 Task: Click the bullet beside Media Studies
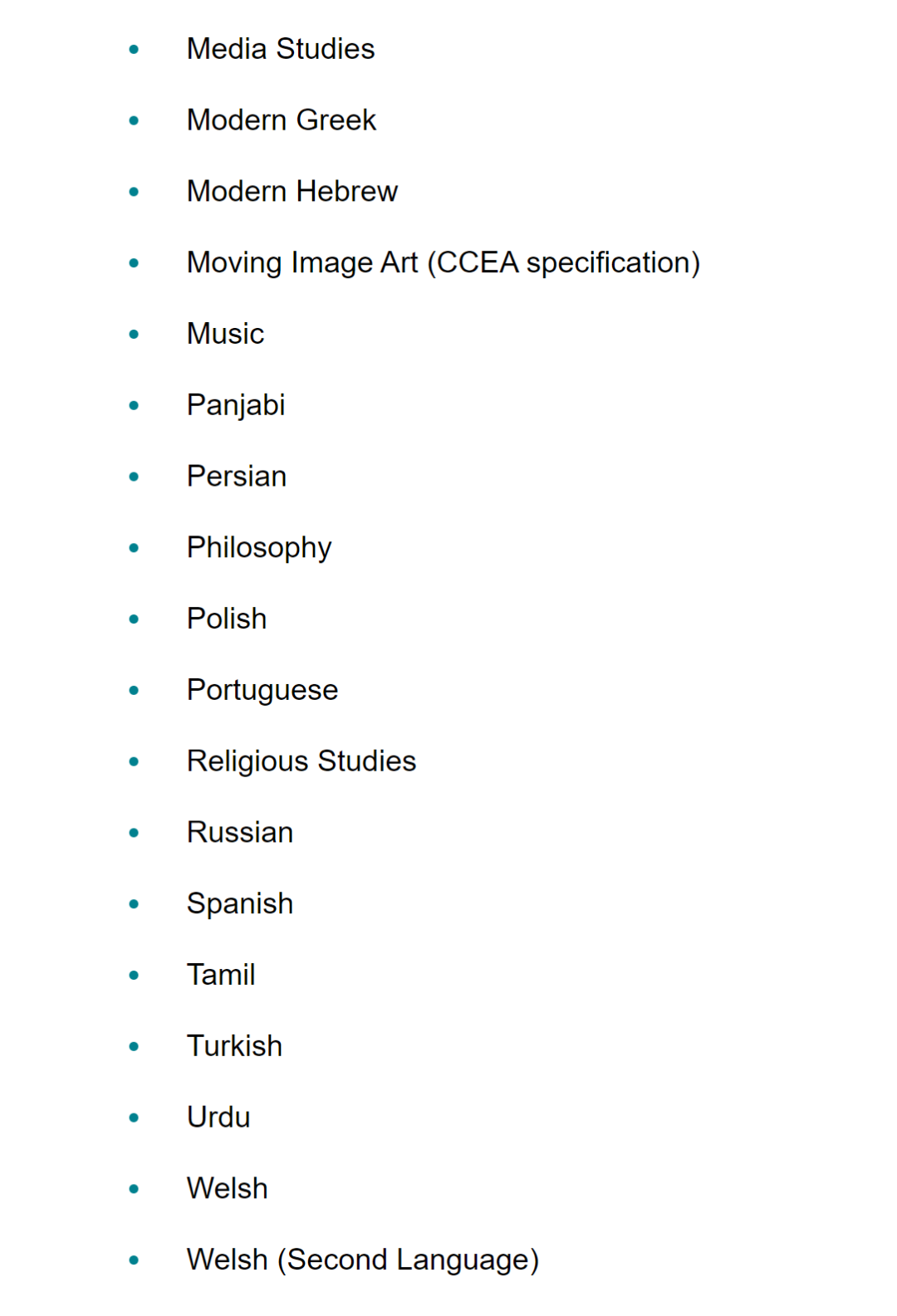click(134, 50)
